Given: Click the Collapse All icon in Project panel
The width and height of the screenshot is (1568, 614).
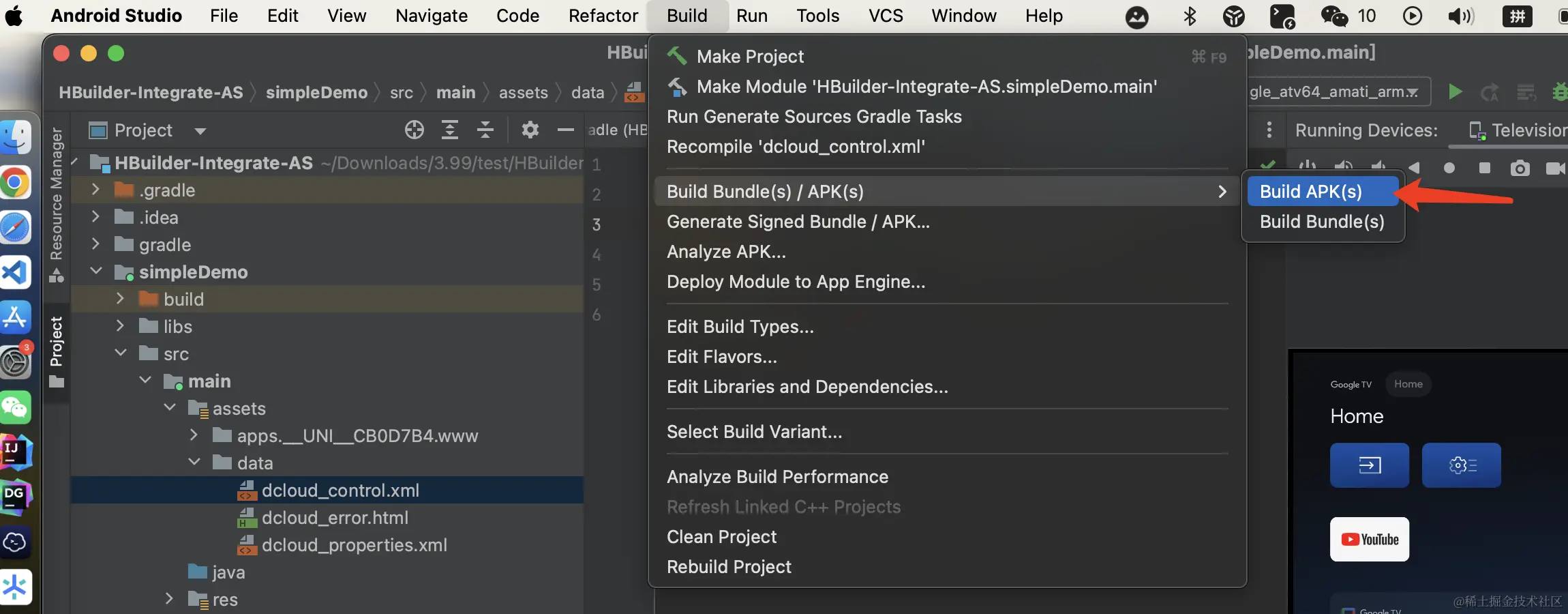Looking at the screenshot, I should tap(485, 130).
